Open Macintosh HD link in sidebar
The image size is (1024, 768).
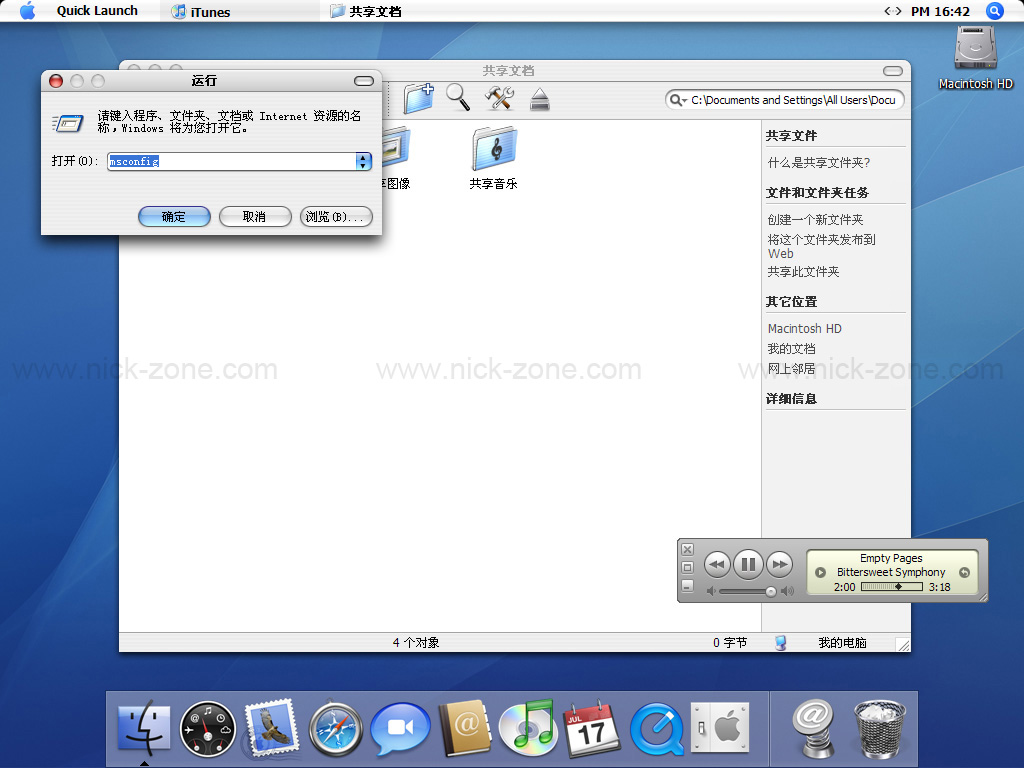point(805,328)
